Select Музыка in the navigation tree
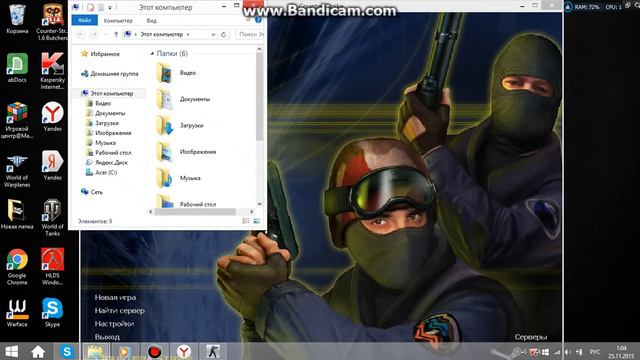This screenshot has width=640, height=360. point(101,143)
